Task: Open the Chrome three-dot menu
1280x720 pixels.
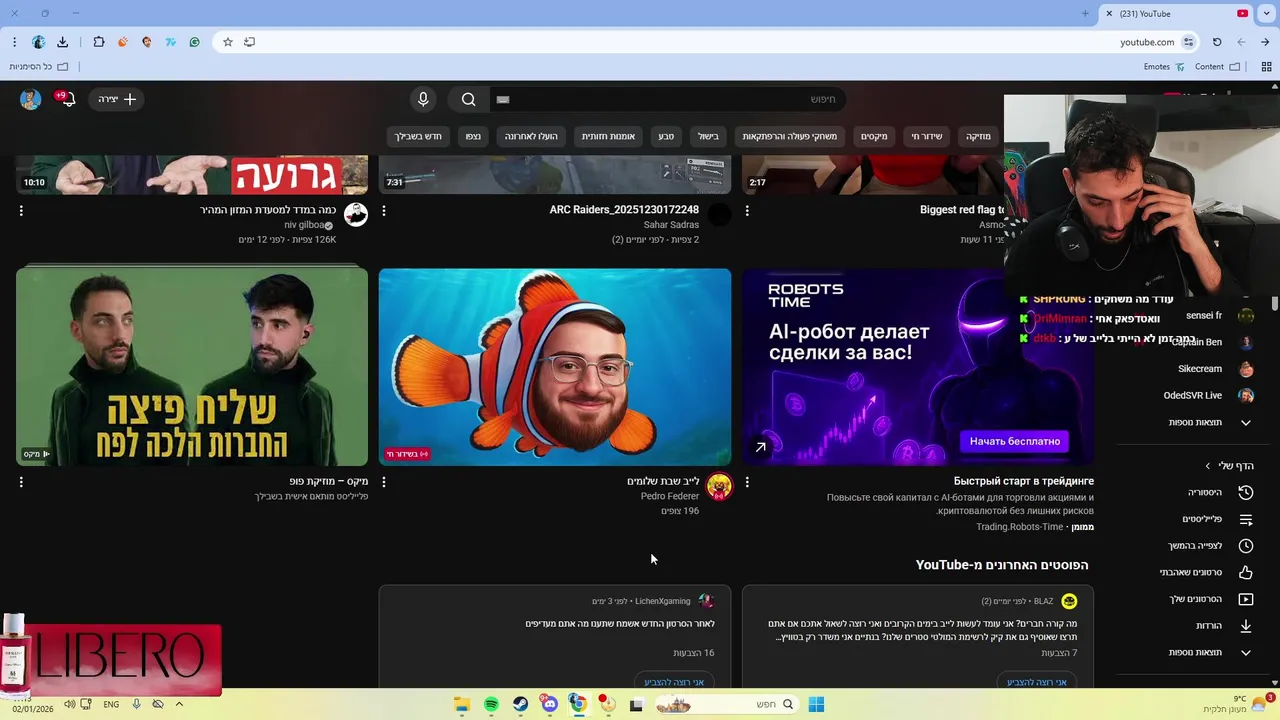Action: [x=14, y=42]
